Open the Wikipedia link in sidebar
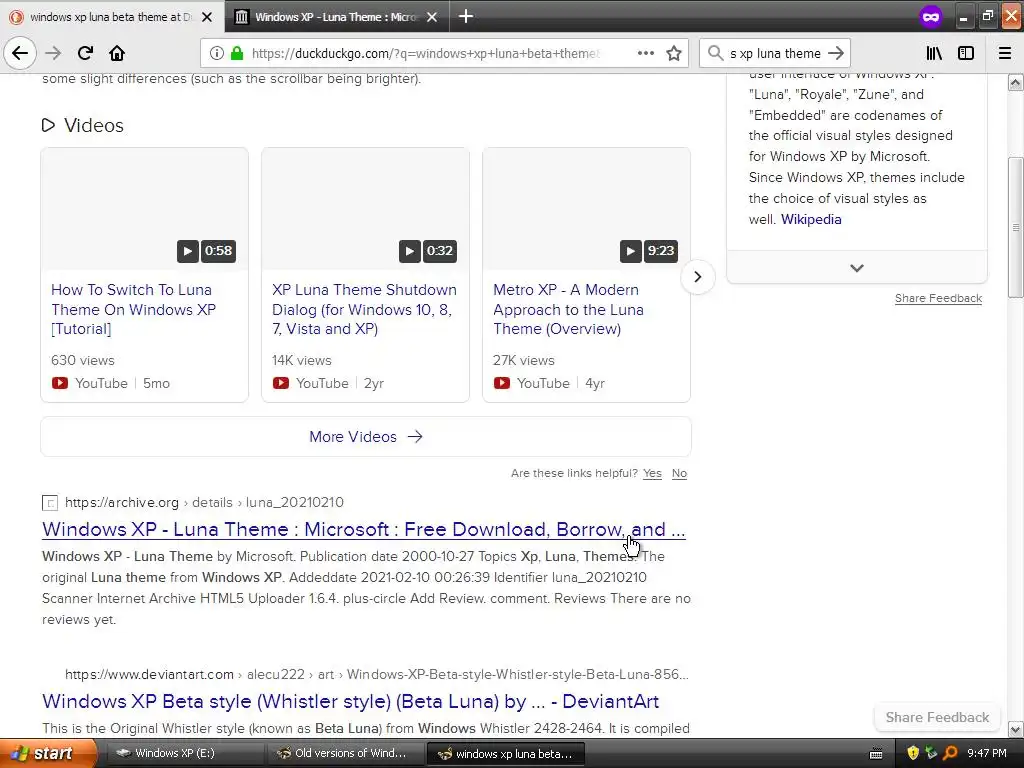 [x=810, y=219]
